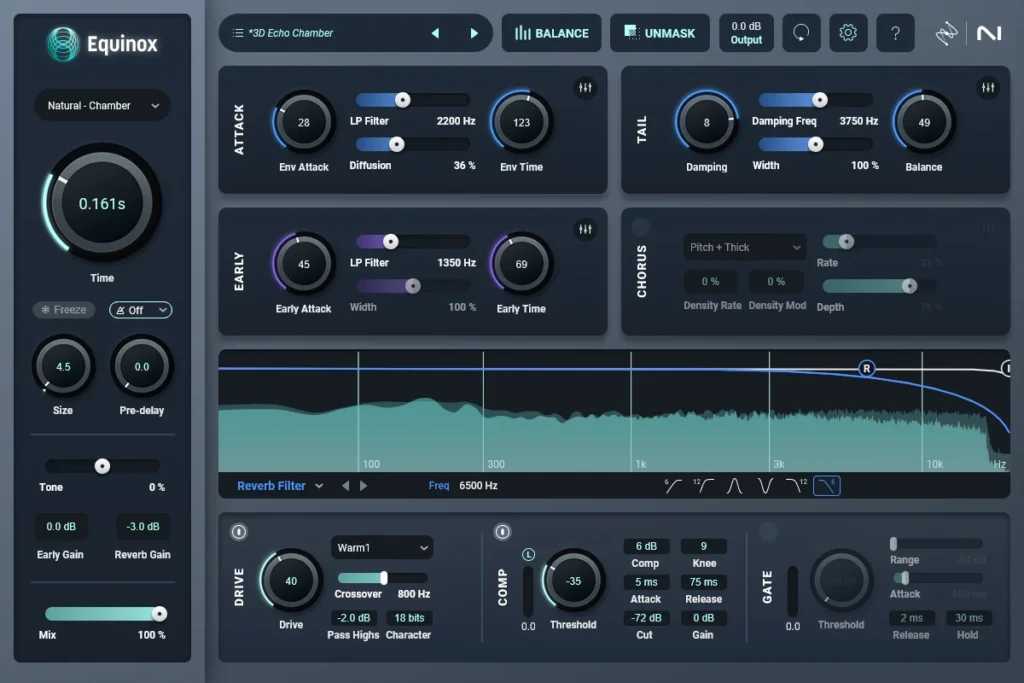This screenshot has width=1024, height=683.
Task: Open the Reverb Filter selector menu
Action: point(280,486)
